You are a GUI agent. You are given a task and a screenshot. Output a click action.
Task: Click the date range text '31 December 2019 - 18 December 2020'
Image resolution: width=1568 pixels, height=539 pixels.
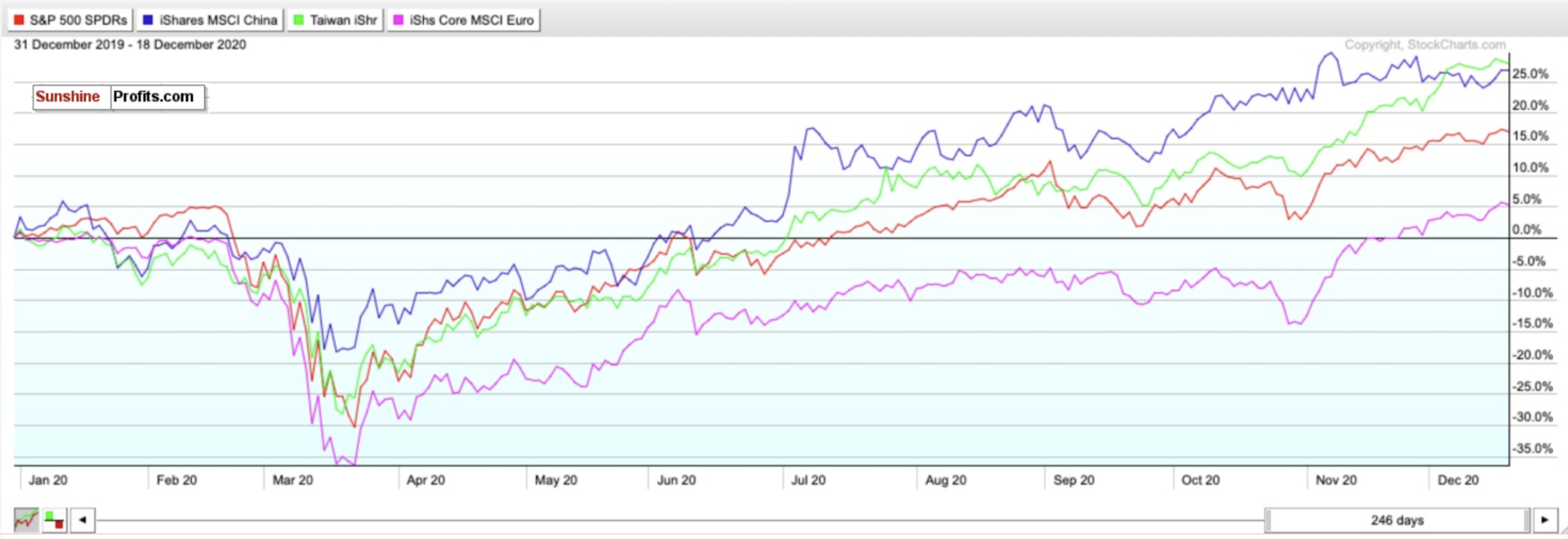(x=130, y=45)
